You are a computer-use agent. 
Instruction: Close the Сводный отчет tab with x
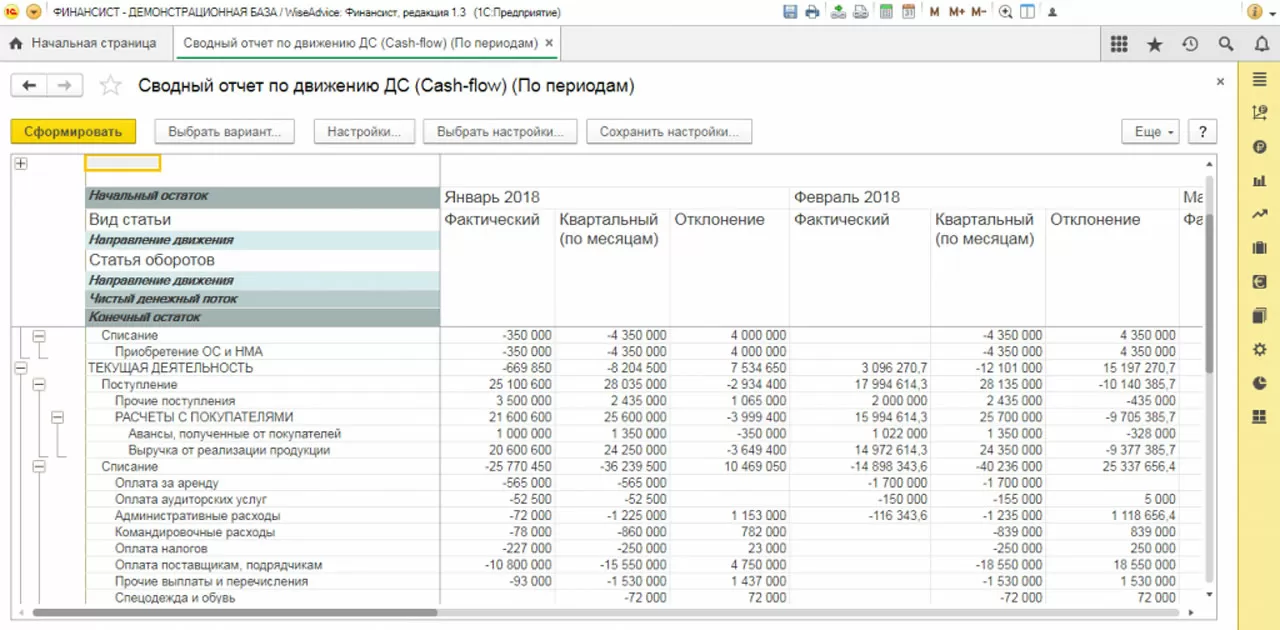click(550, 44)
